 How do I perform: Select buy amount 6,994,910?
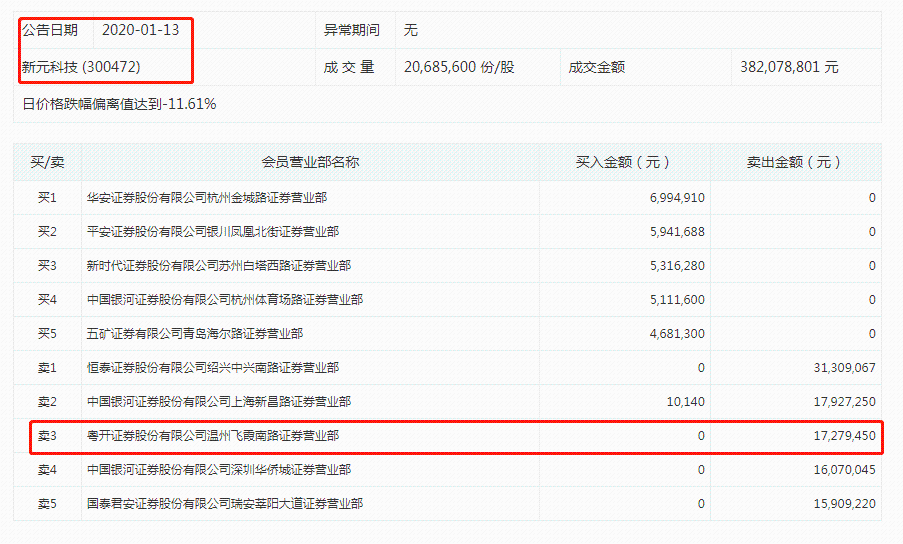pos(677,197)
